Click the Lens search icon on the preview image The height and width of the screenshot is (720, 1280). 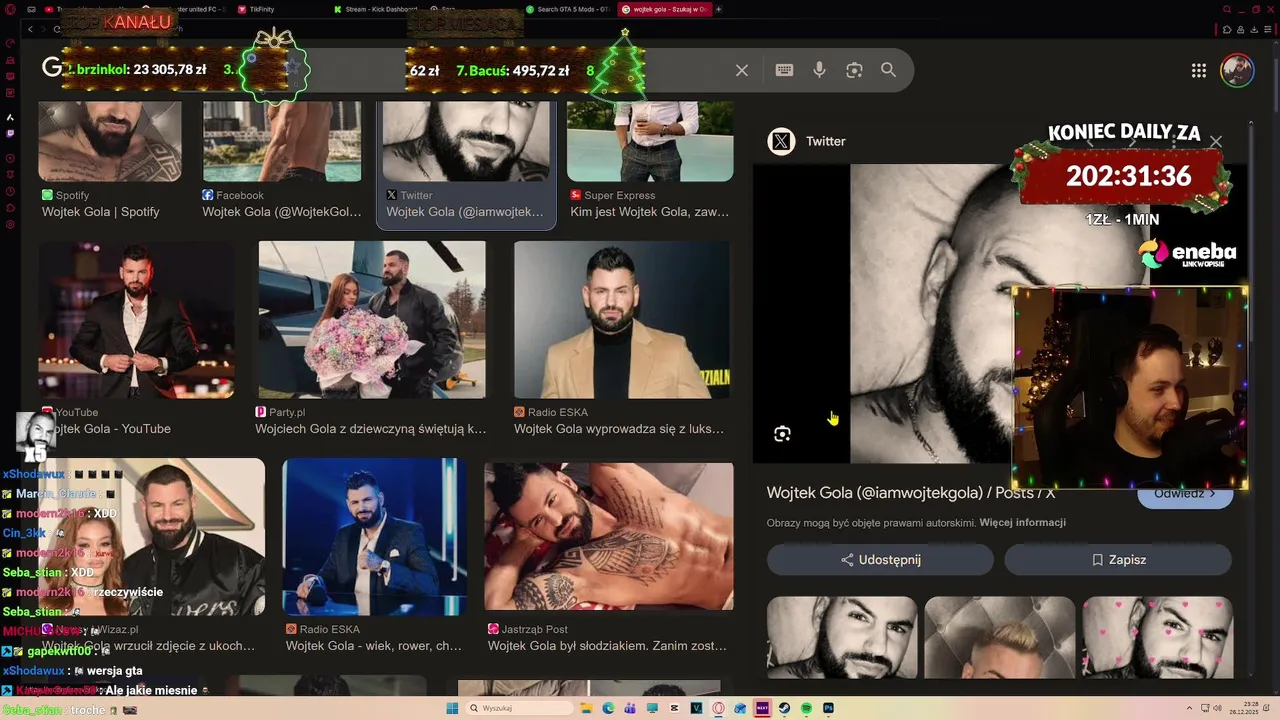click(782, 433)
